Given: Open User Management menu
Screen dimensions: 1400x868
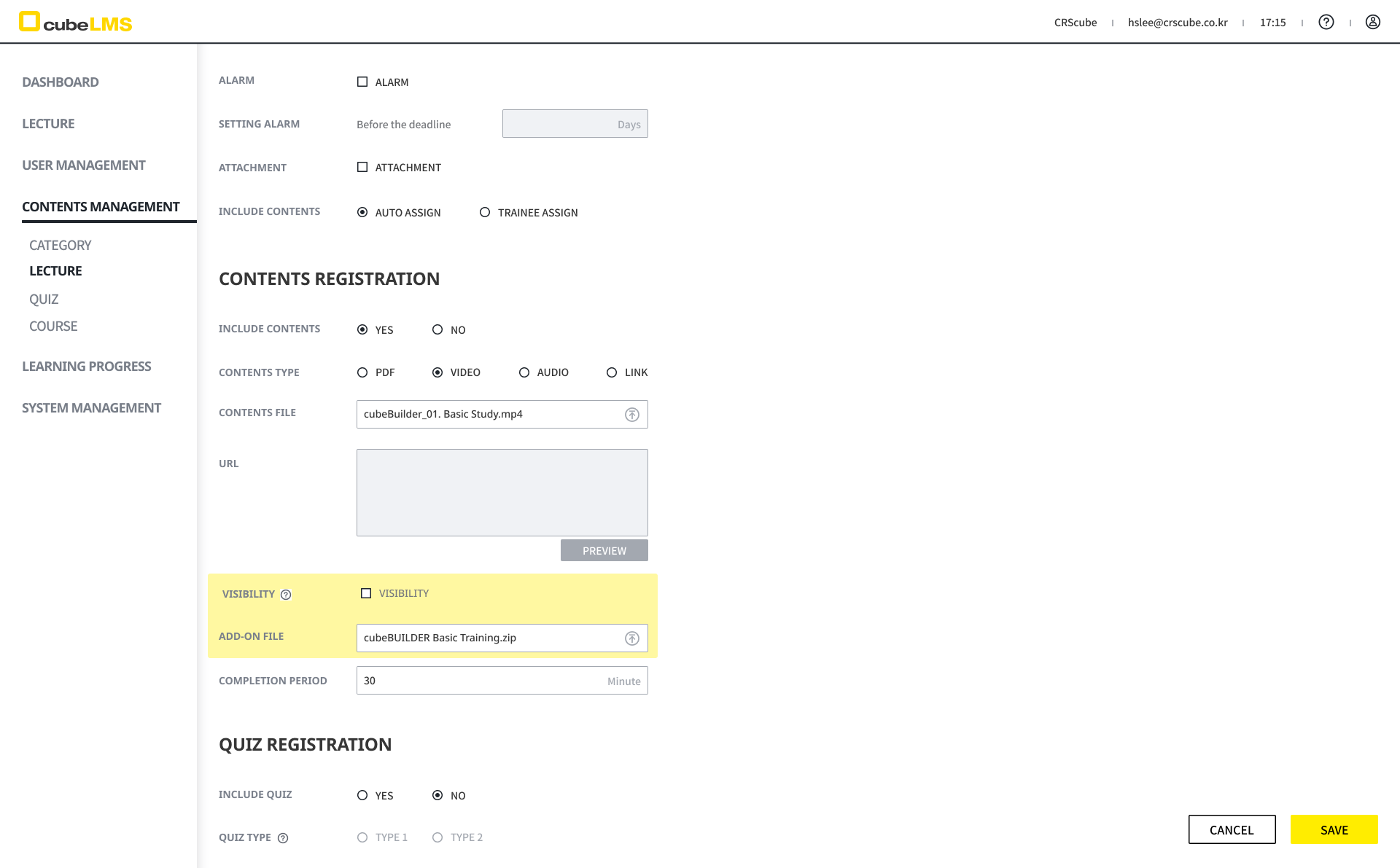Looking at the screenshot, I should (x=84, y=165).
